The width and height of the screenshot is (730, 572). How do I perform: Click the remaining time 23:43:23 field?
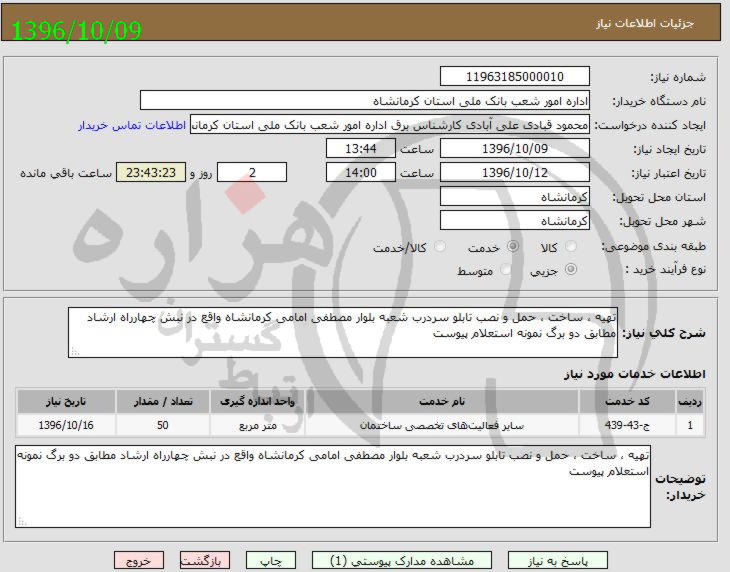tap(151, 173)
